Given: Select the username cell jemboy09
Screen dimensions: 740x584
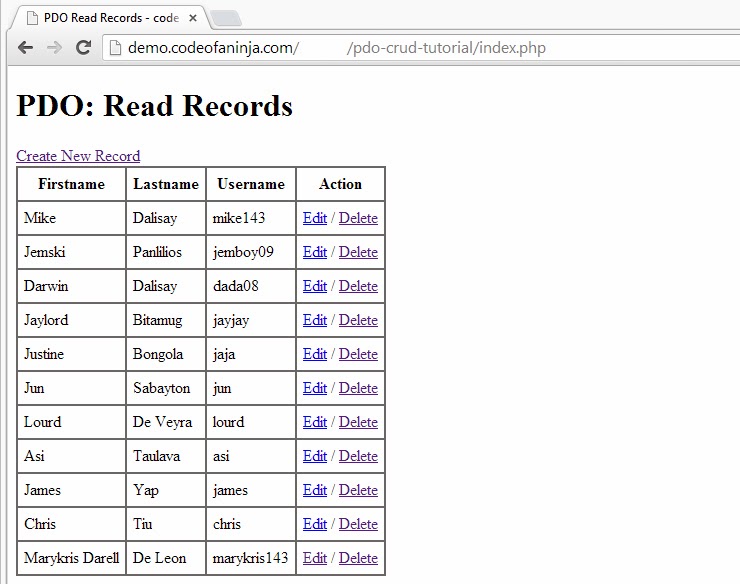Looking at the screenshot, I should 251,252.
